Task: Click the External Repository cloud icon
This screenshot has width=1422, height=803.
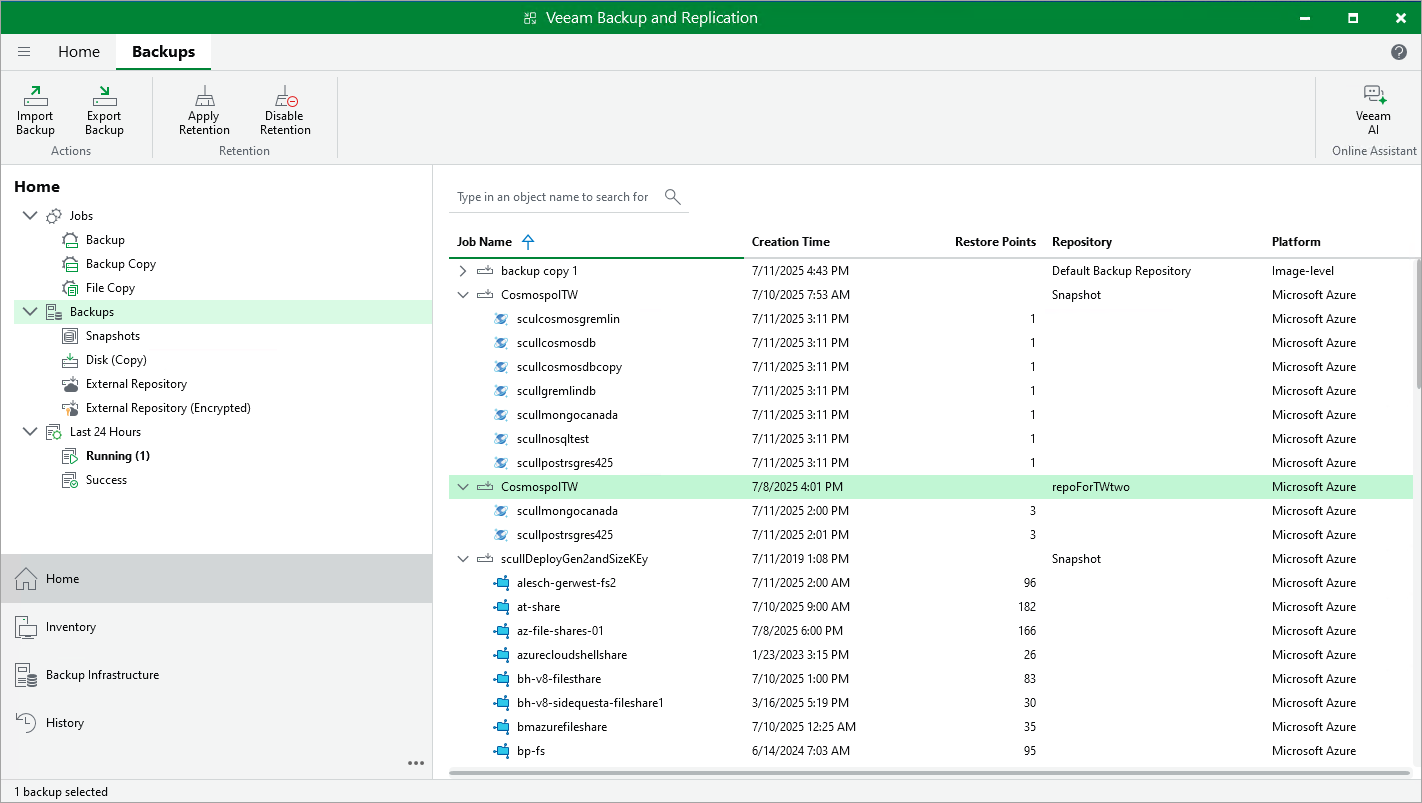Action: click(x=70, y=384)
